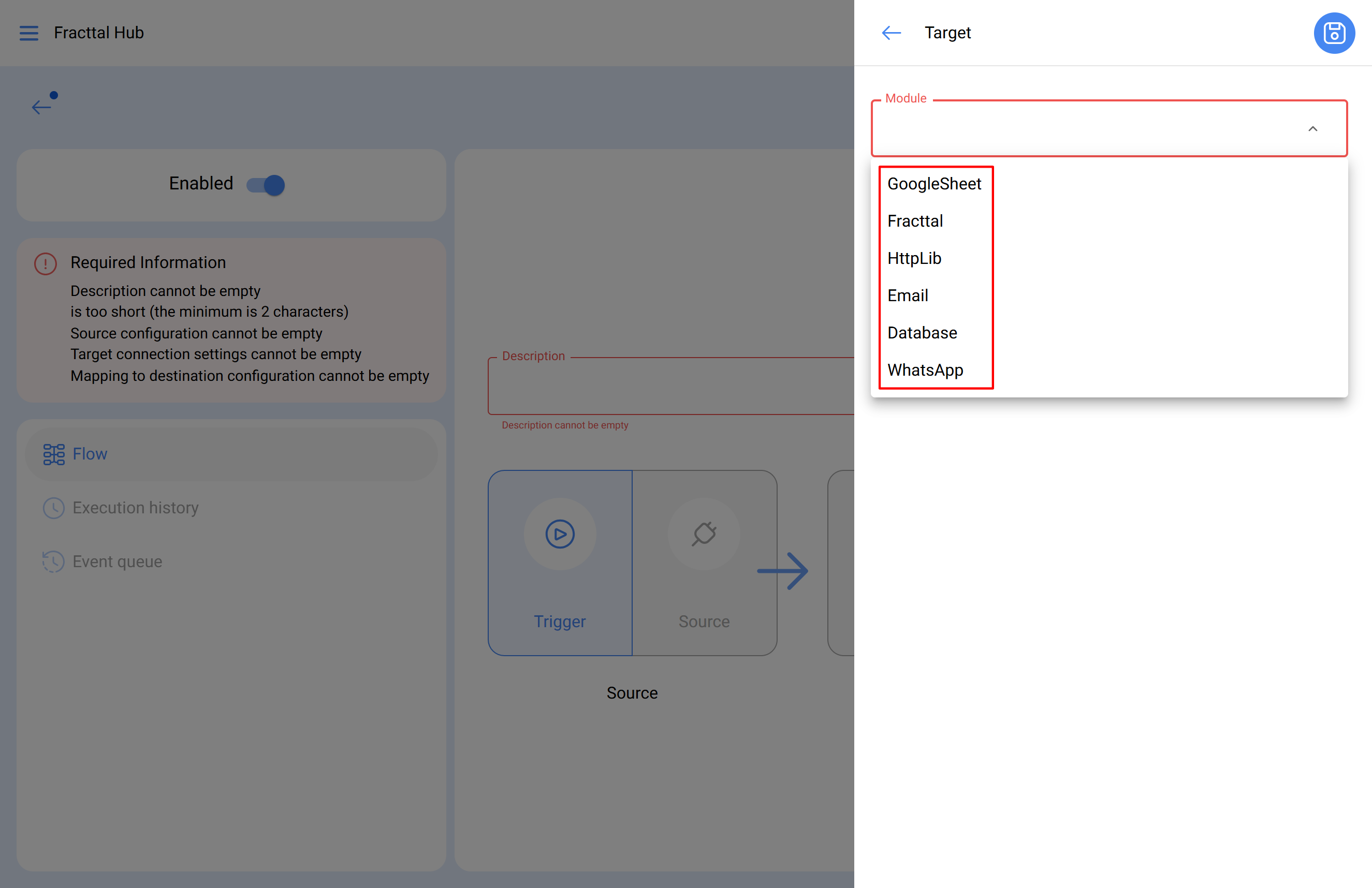Click the back arrow beside Target
Screen dimensions: 1372x888
891,33
